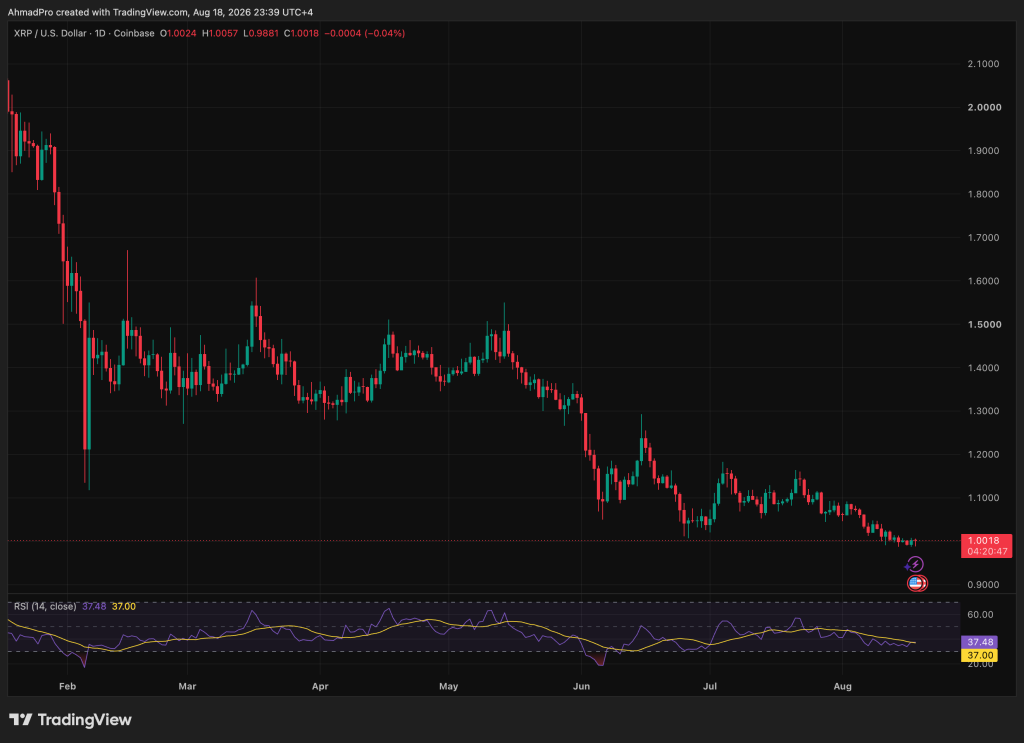Click the '1.1000' price scale label
Screen dimensions: 1024x743
click(983, 498)
